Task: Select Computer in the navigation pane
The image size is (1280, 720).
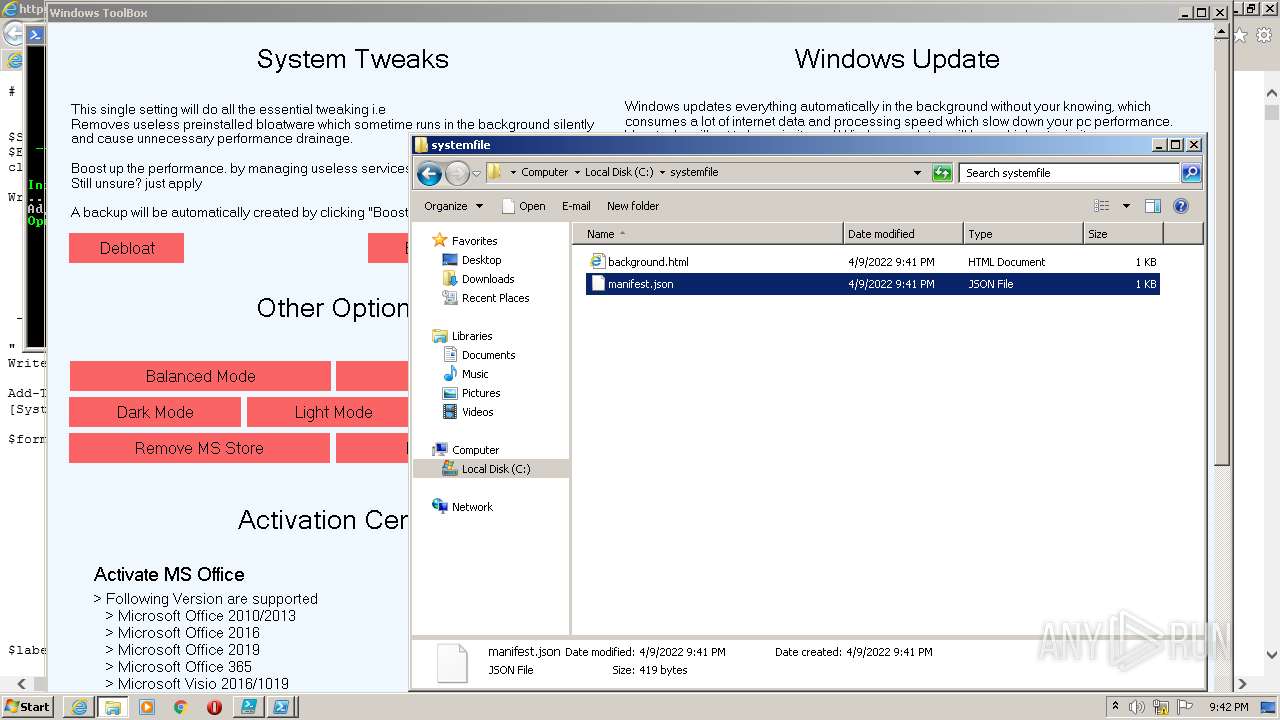Action: [x=475, y=450]
